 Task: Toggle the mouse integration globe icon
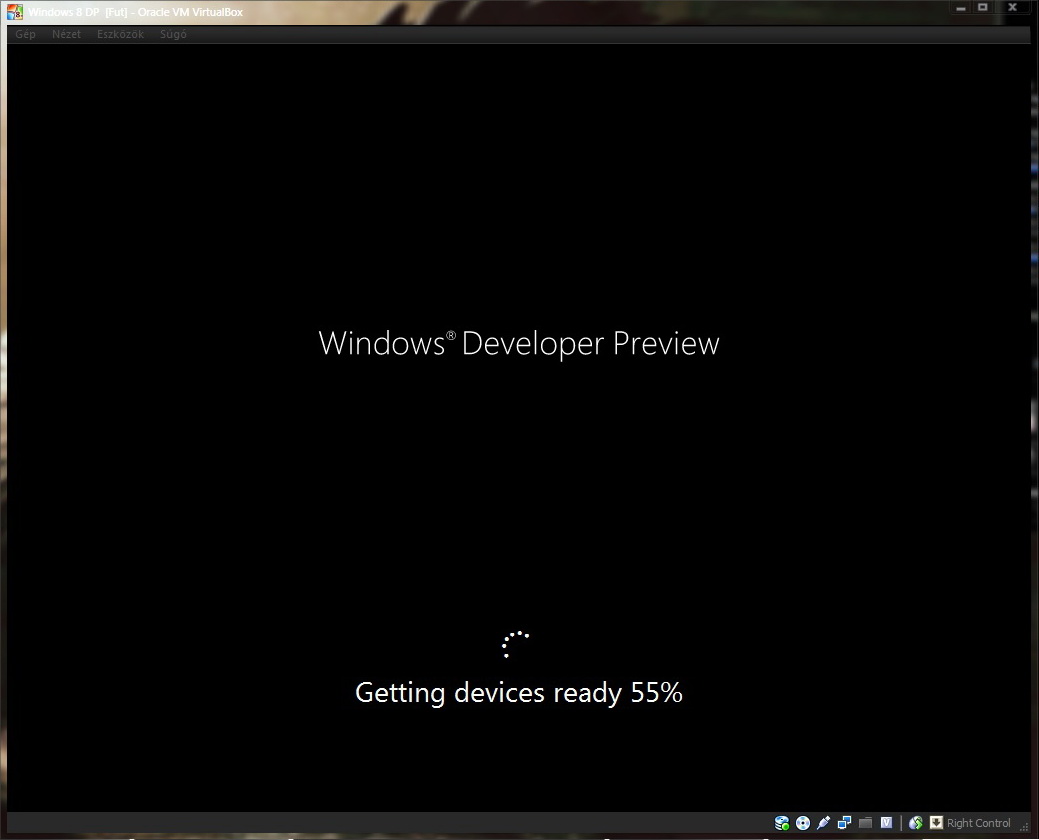coord(916,823)
